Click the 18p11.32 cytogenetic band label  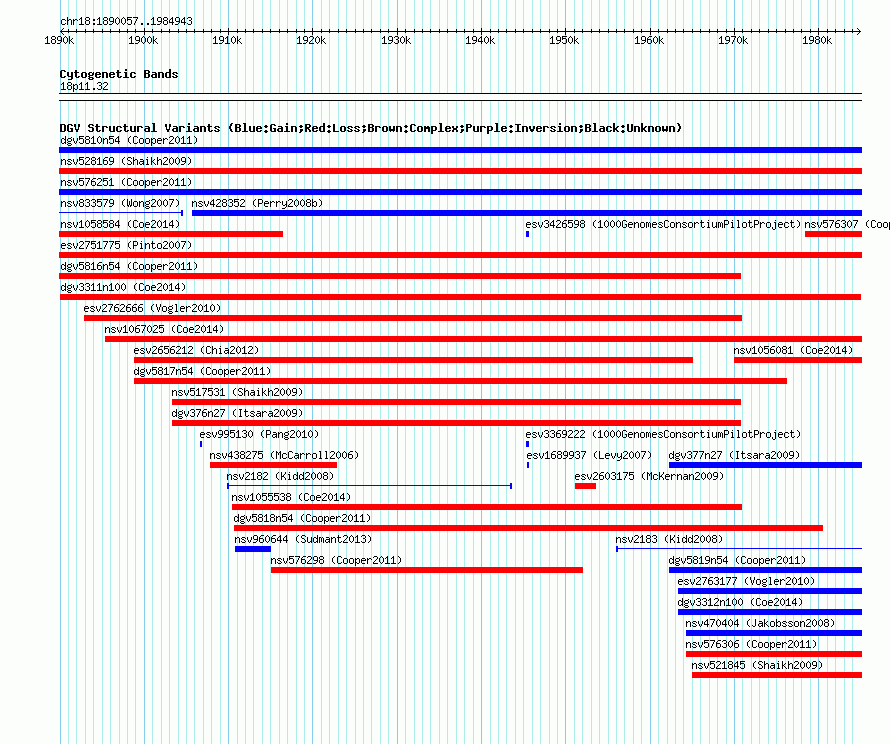84,86
